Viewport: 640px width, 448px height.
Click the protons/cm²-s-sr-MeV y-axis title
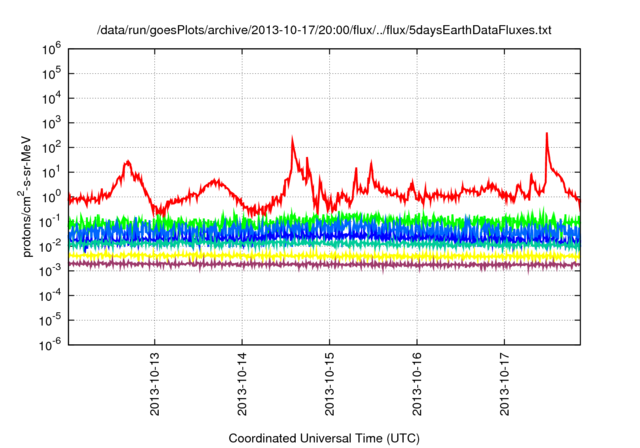(25, 197)
